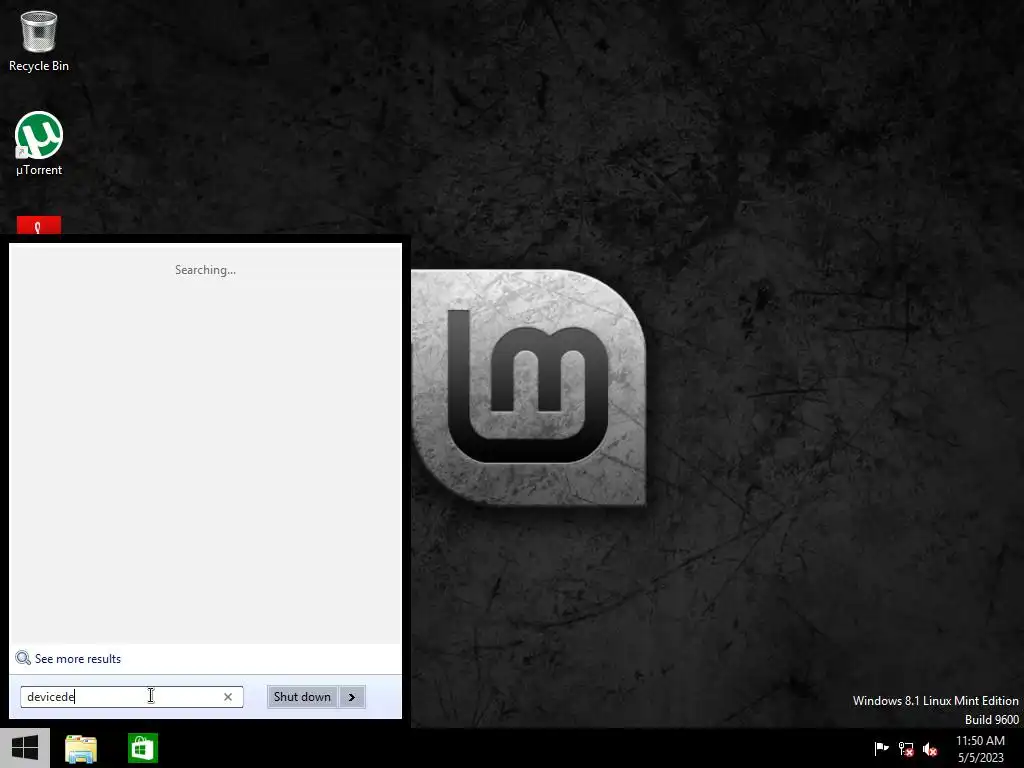
Task: Open the Action Center flag icon
Action: point(881,748)
